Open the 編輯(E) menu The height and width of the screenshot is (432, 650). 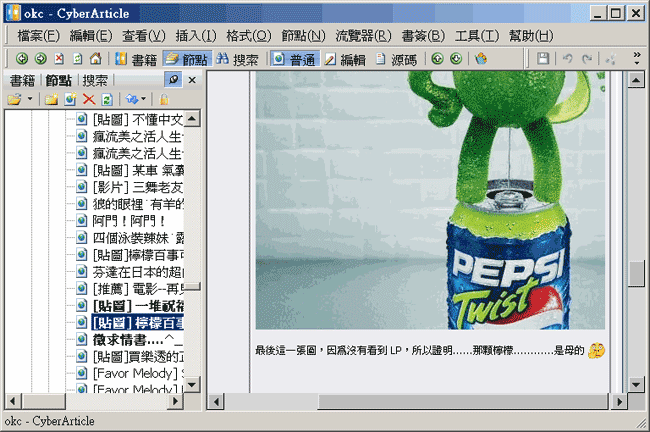[91, 36]
